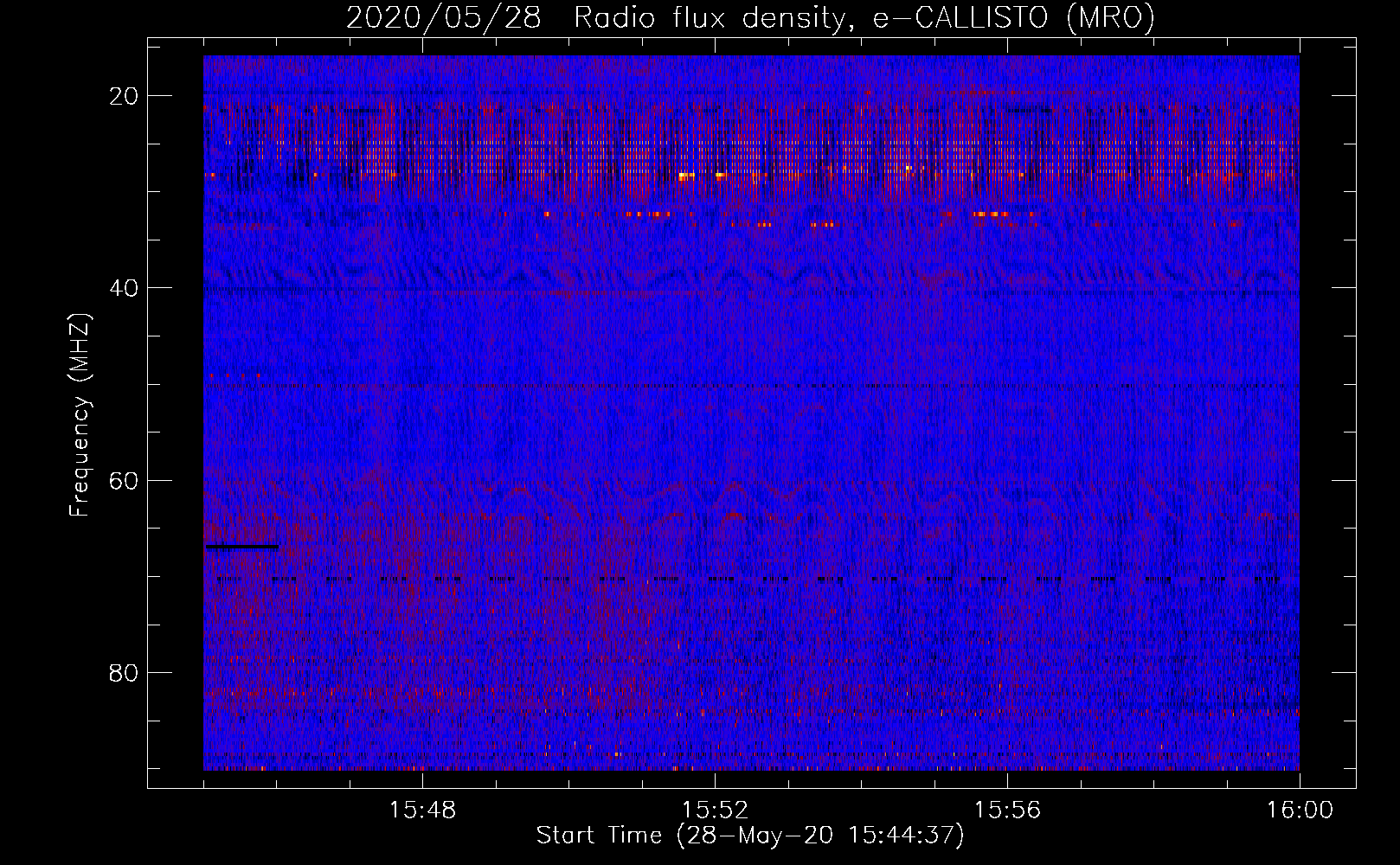Click the '60' frequency tick label

click(124, 480)
